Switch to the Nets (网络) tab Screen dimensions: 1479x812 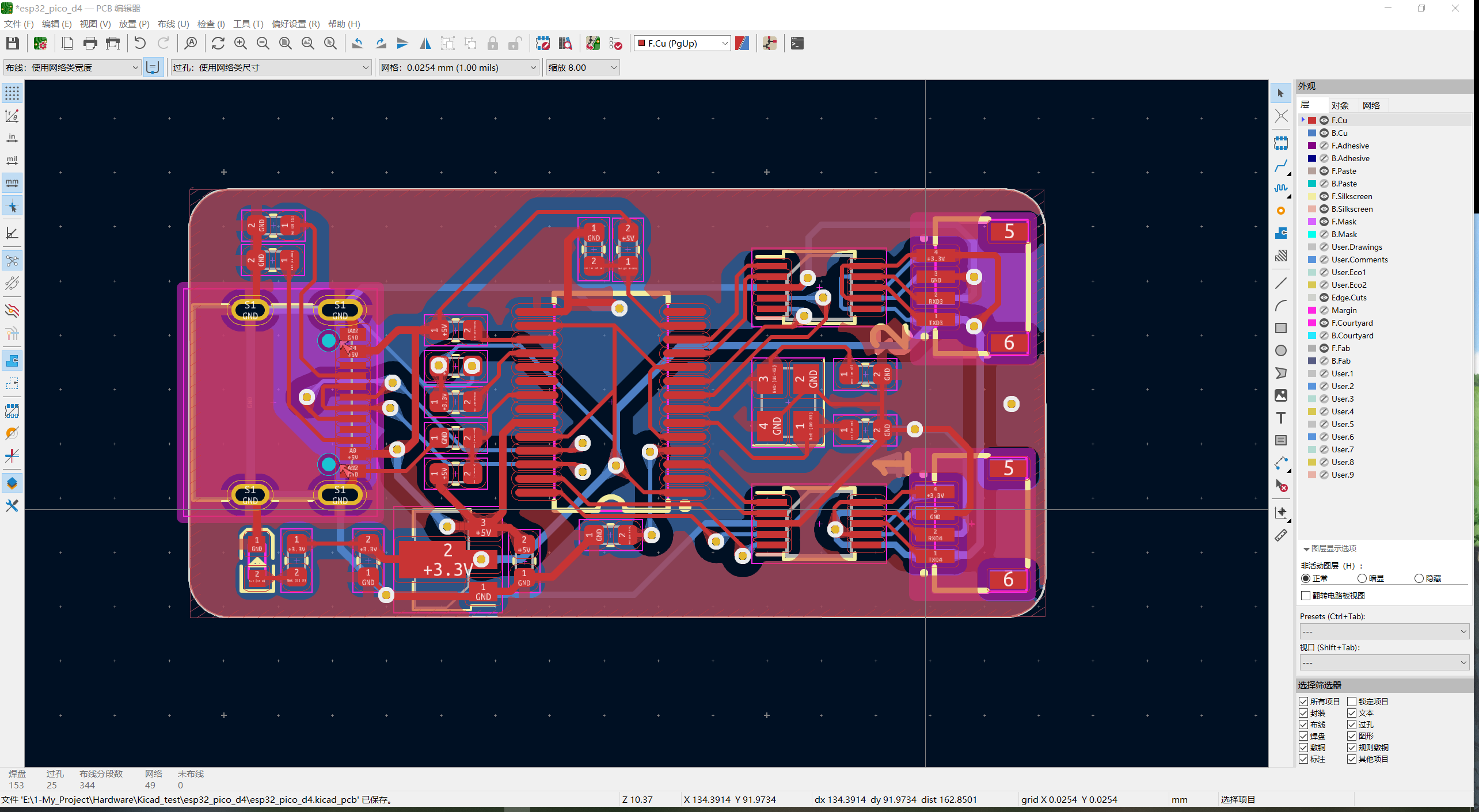(x=1371, y=105)
